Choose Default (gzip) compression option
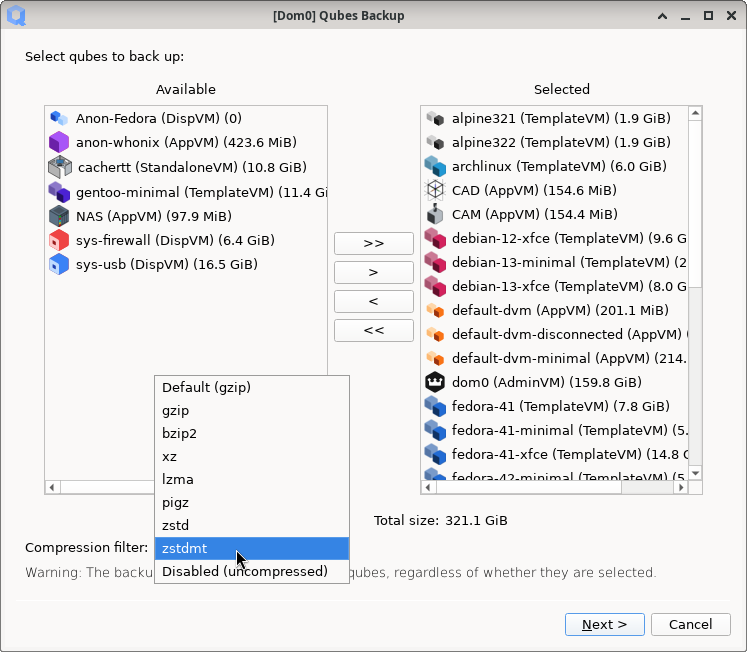 (x=252, y=388)
